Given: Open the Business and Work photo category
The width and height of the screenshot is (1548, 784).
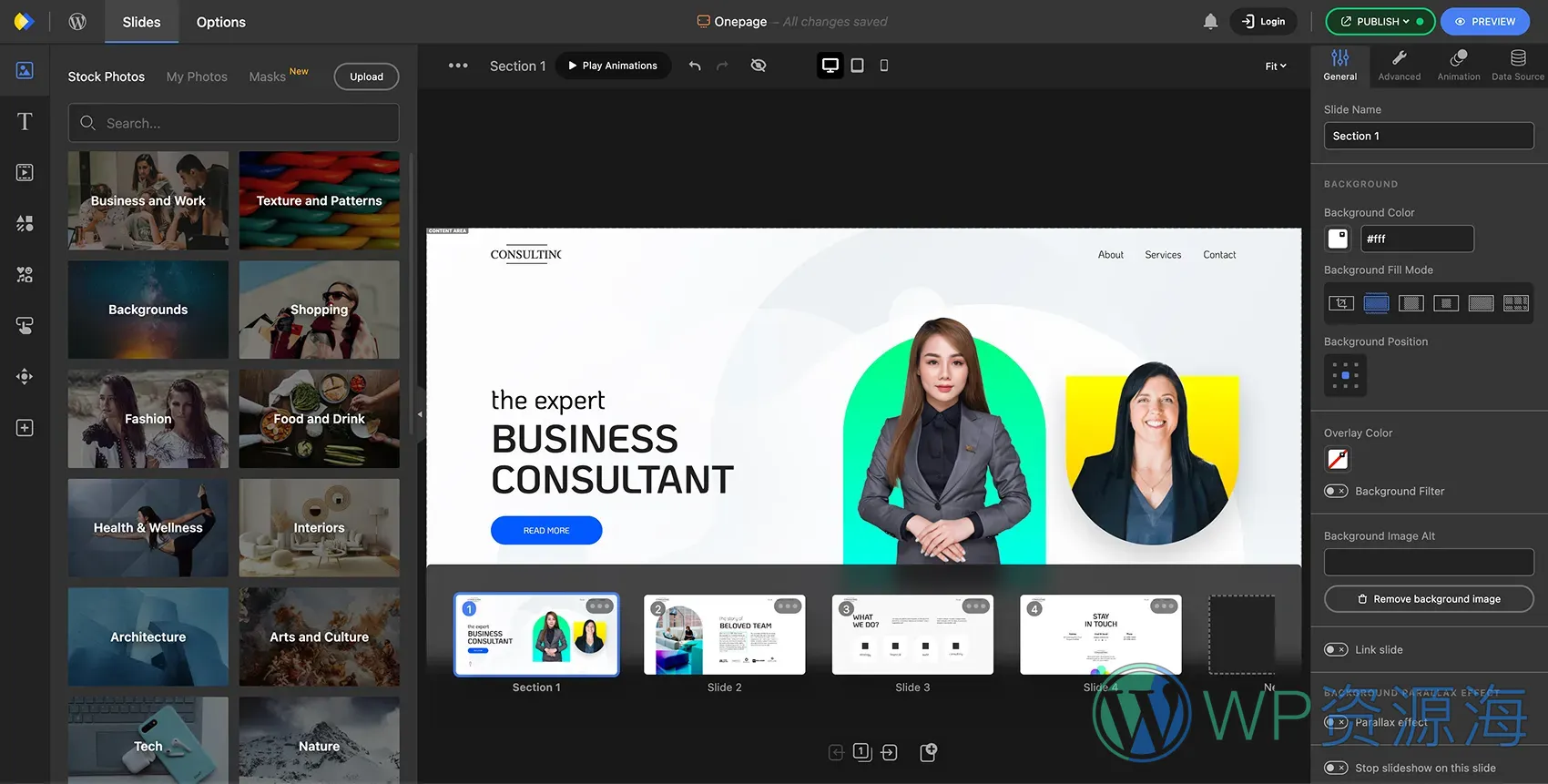Looking at the screenshot, I should pos(148,200).
